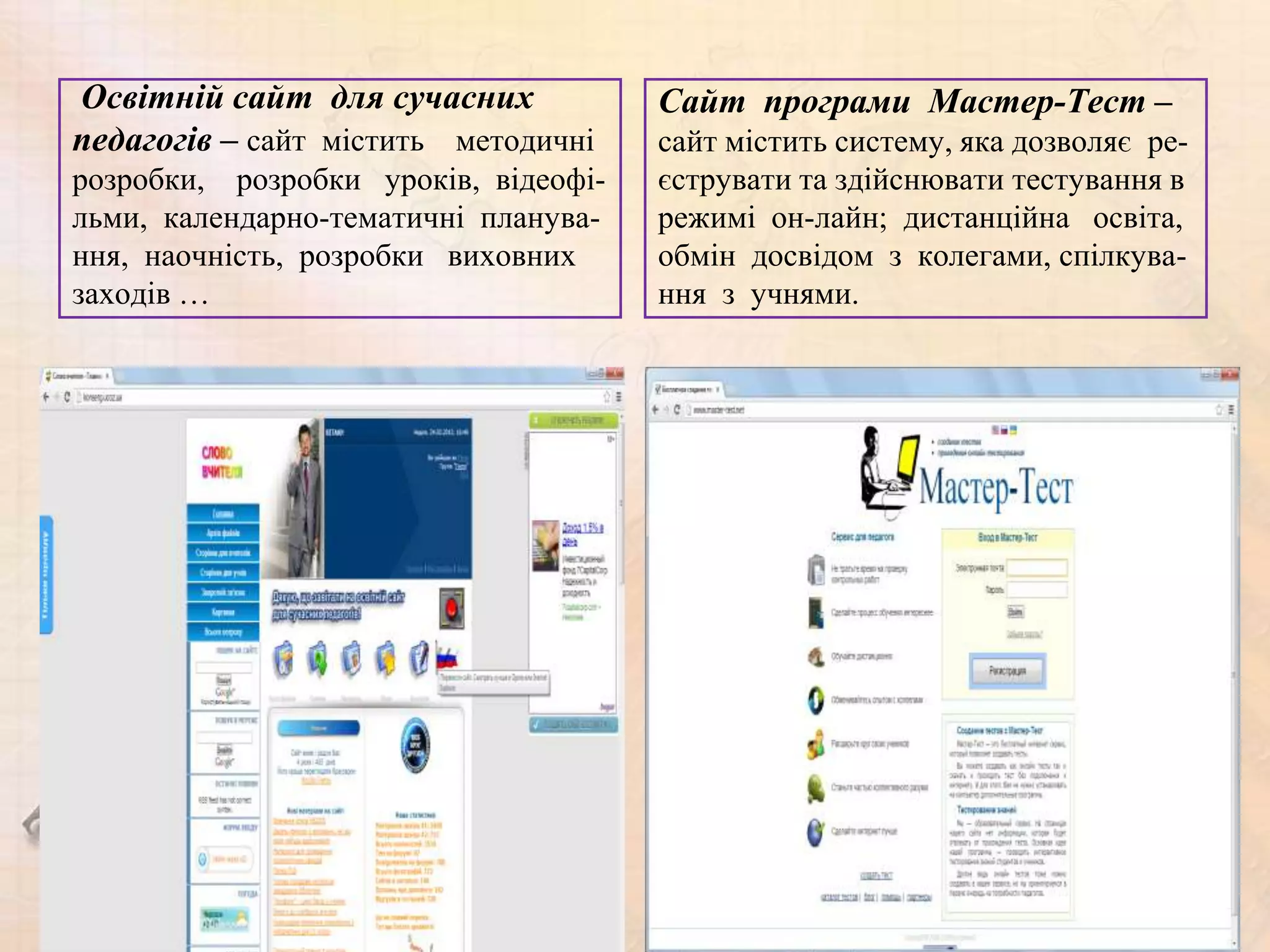Image resolution: width=1270 pixels, height=952 pixels.
Task: Click third blue folder icon on teacher site
Action: click(352, 658)
